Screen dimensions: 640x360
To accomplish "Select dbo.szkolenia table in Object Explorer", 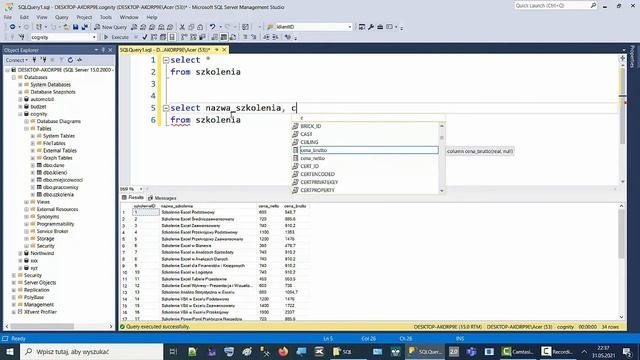I will coord(58,195).
